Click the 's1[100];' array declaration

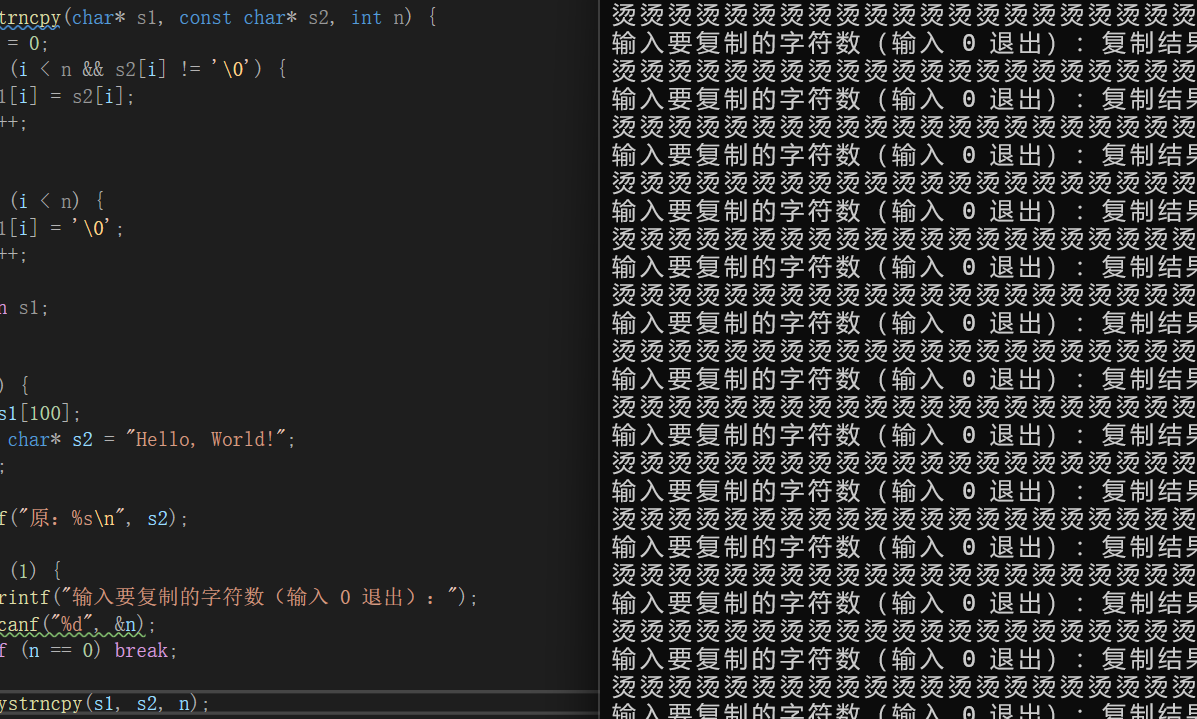40,413
